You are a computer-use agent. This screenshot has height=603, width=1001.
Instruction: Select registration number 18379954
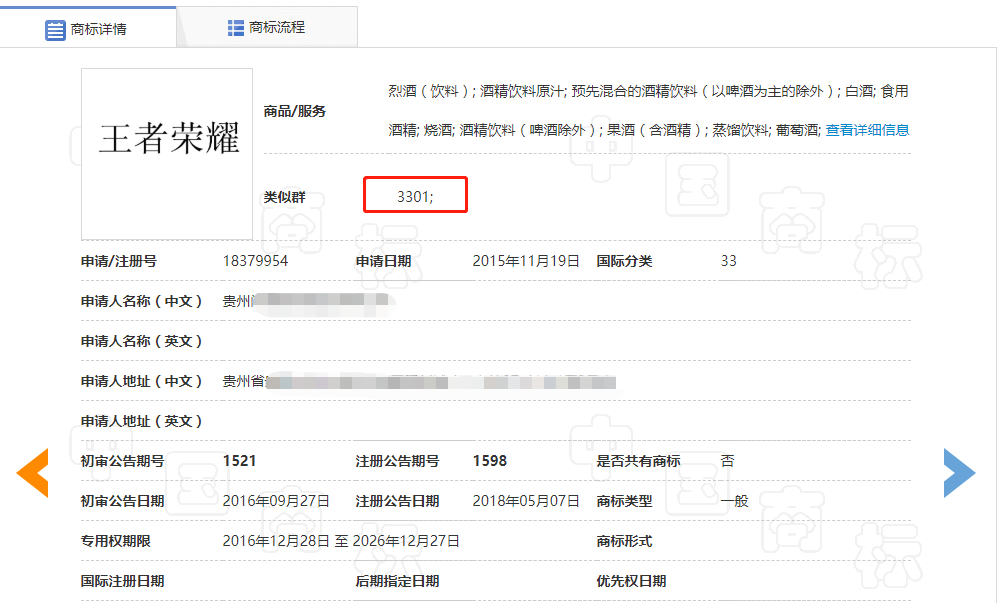255,261
